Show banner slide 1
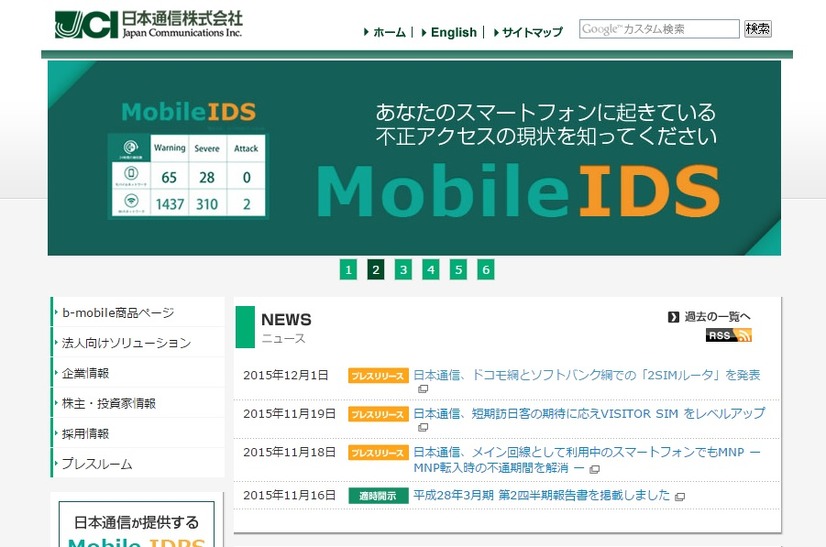The height and width of the screenshot is (547, 826). coord(348,270)
